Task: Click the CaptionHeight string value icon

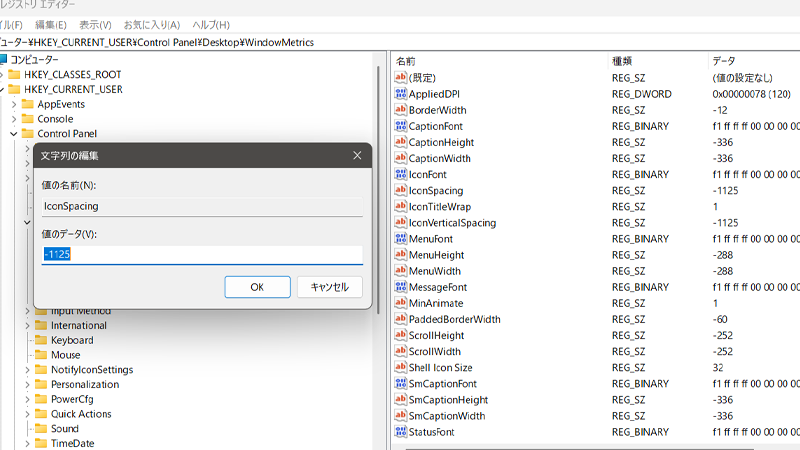Action: (x=401, y=142)
